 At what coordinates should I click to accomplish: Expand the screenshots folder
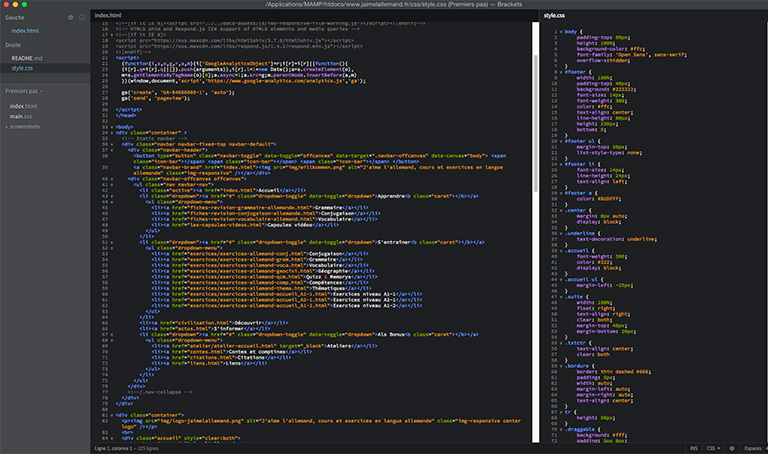click(24, 126)
